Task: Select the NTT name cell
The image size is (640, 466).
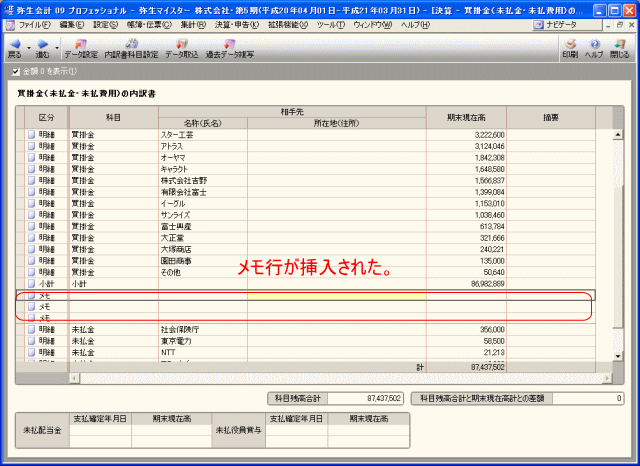Action: click(x=203, y=352)
